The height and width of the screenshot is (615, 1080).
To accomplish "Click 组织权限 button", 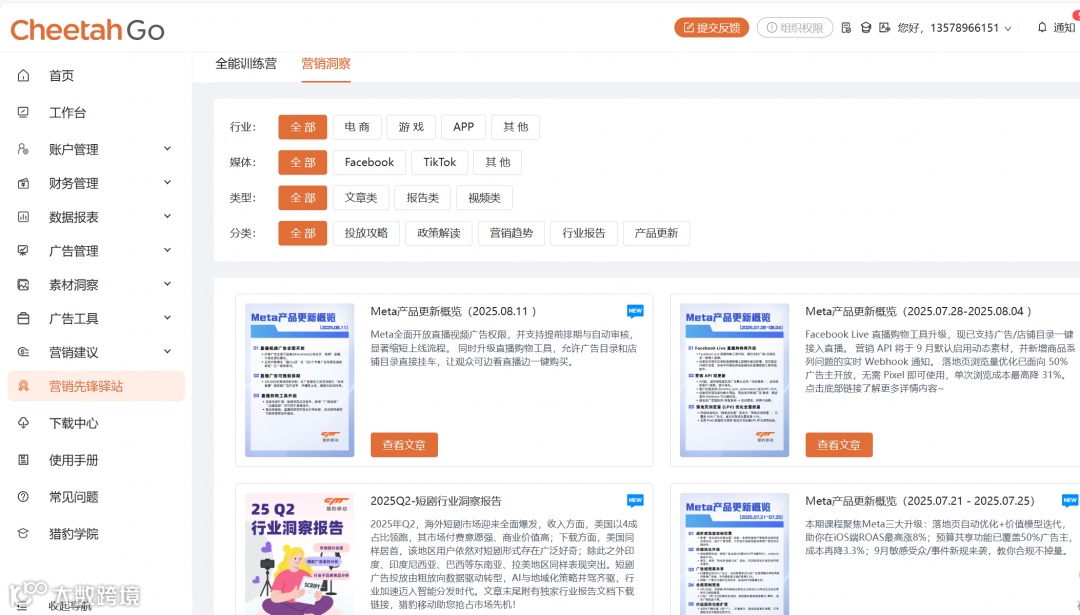I will (x=795, y=28).
